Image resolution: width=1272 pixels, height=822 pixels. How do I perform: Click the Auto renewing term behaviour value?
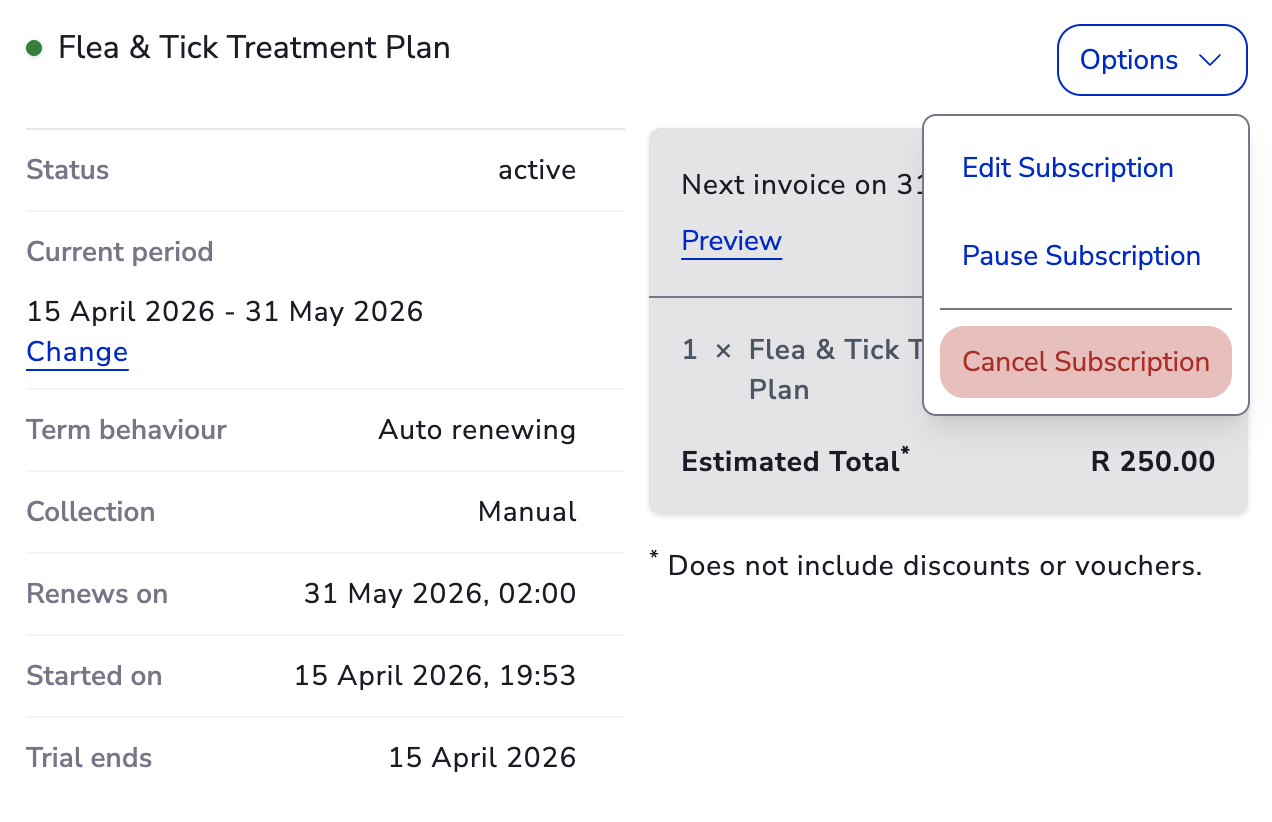(477, 430)
